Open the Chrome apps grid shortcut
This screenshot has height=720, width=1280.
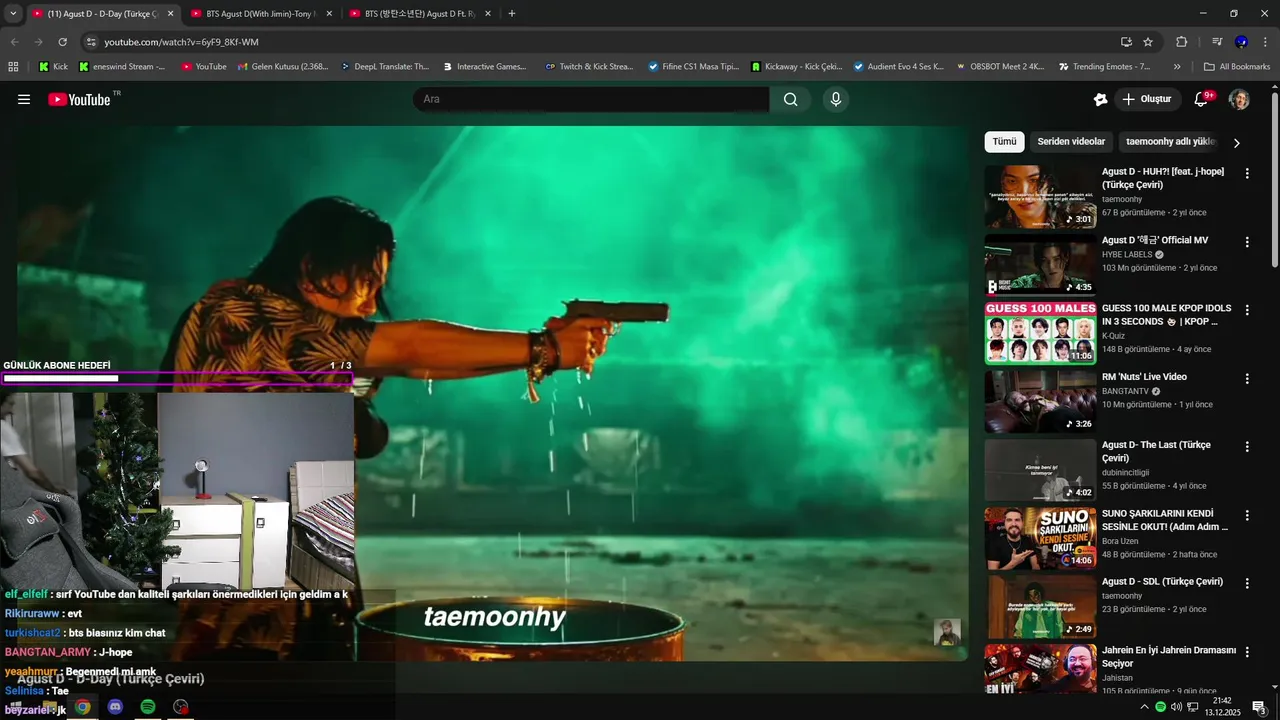(13, 67)
